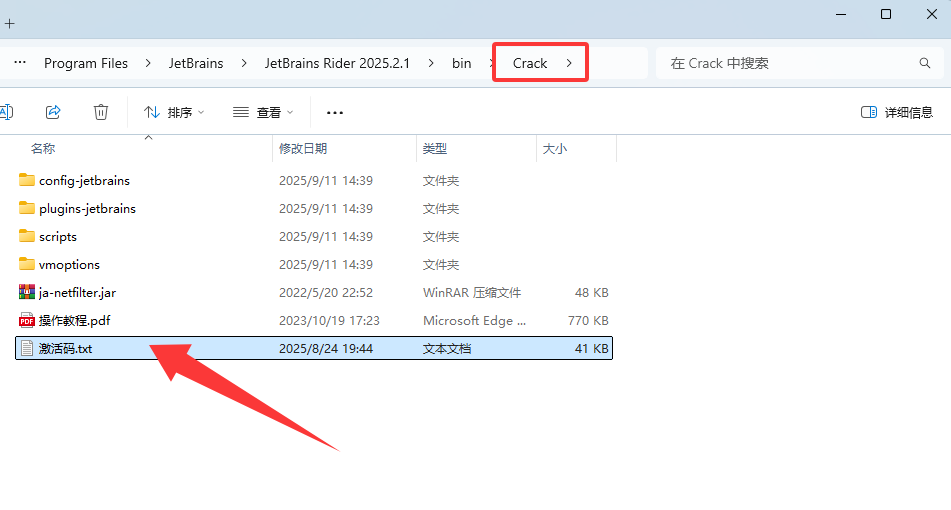Expand the chevron after JetBrains Rider 2025.2.1
Image resolution: width=951 pixels, height=510 pixels.
[x=431, y=63]
